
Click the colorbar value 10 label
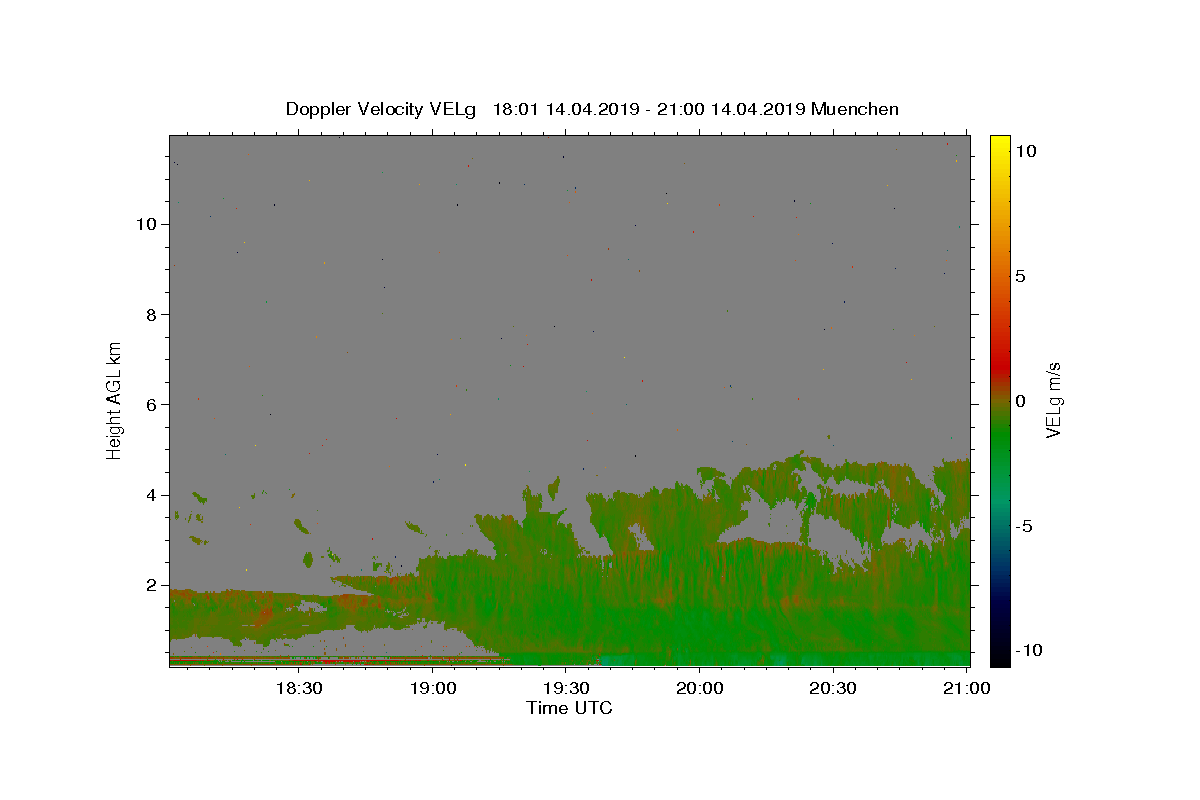pyautogui.click(x=1026, y=151)
